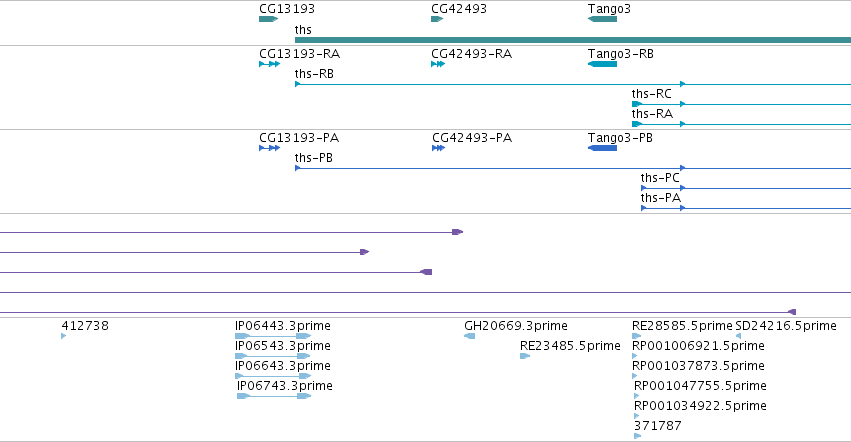Screen dimensions: 851x442
Task: Select the RE28585.5prime EST arrow
Action: click(637, 336)
